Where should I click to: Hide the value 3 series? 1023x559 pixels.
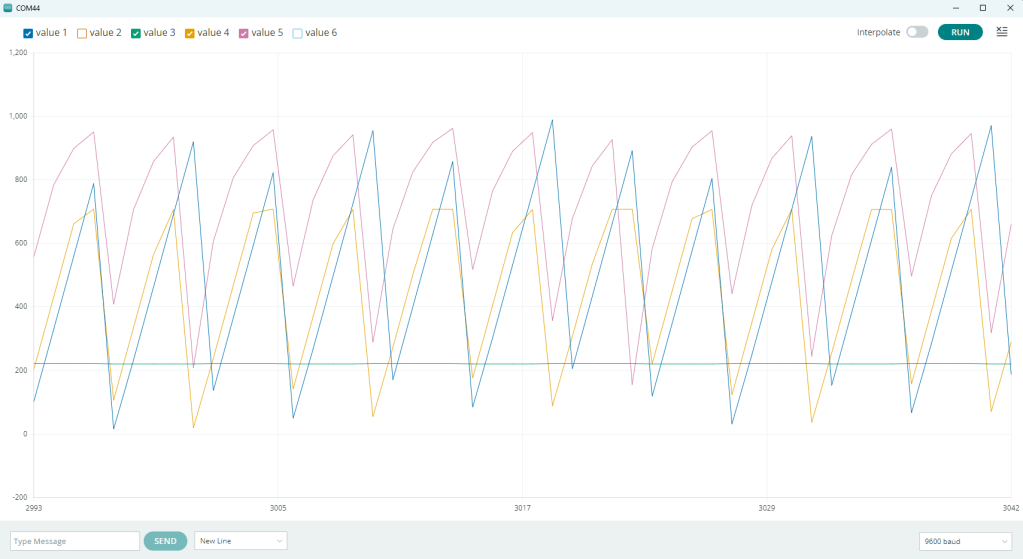point(137,33)
